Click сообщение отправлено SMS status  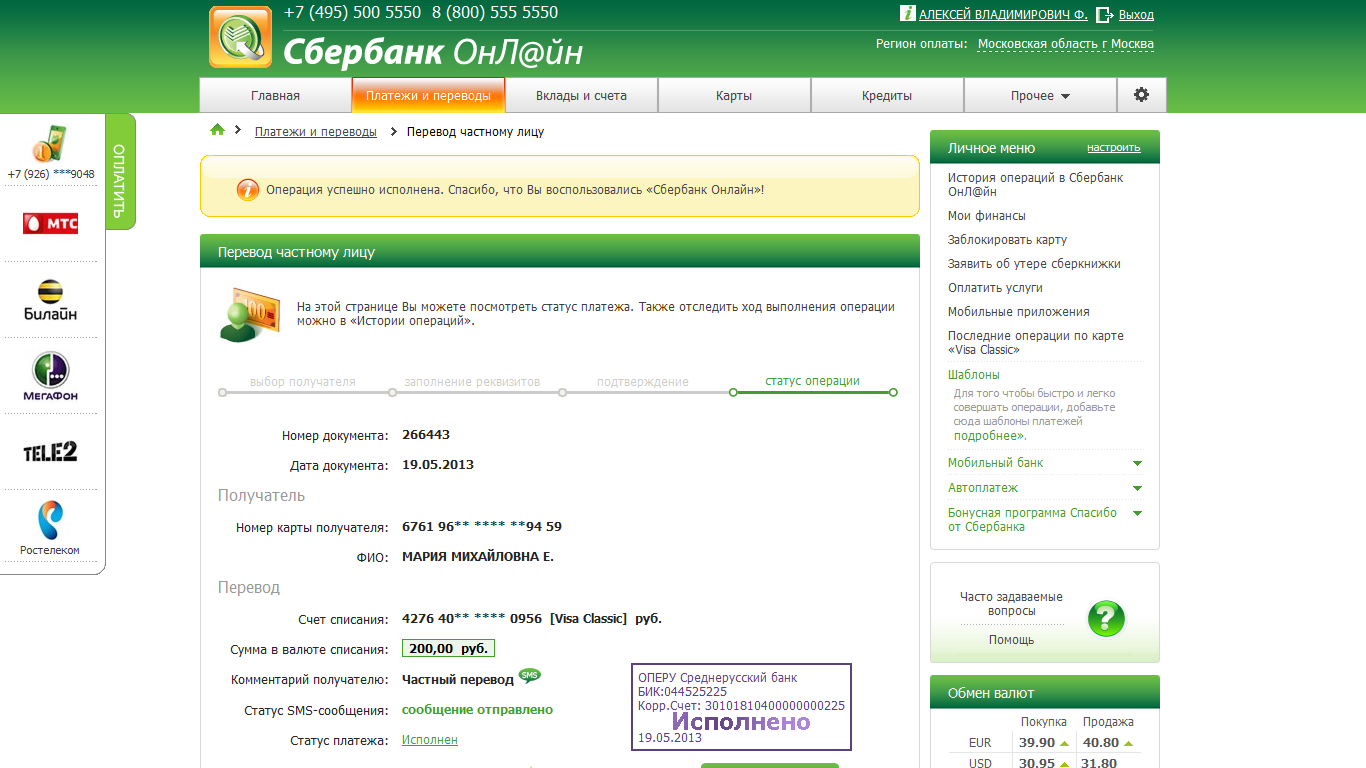pos(477,710)
